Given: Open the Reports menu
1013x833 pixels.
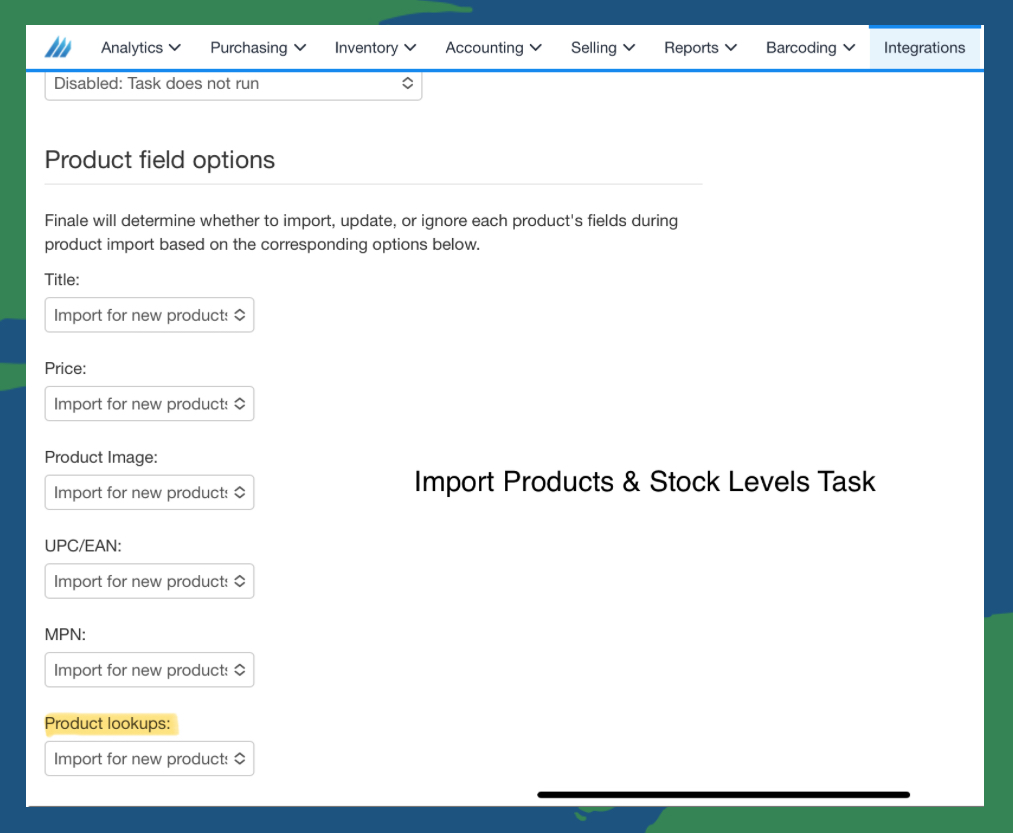Looking at the screenshot, I should [700, 48].
